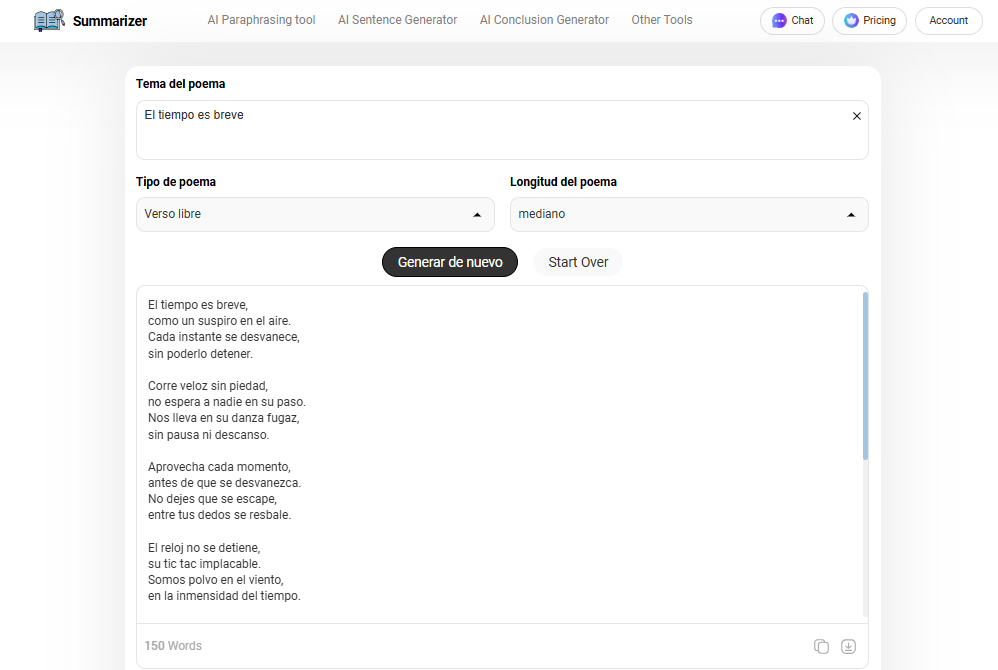This screenshot has width=998, height=670.
Task: Click the line 'entre tus dedos se resbale.'
Action: 219,515
